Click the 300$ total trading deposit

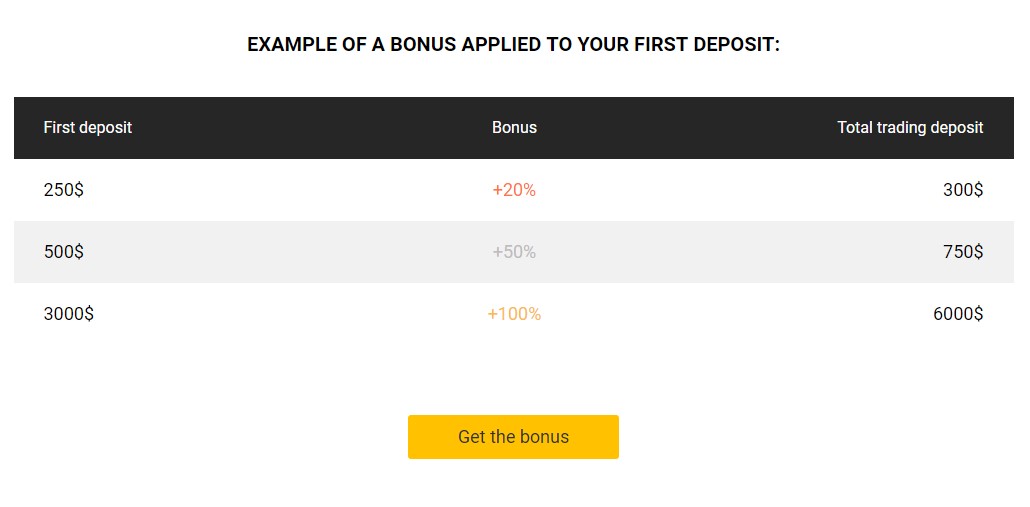click(963, 190)
